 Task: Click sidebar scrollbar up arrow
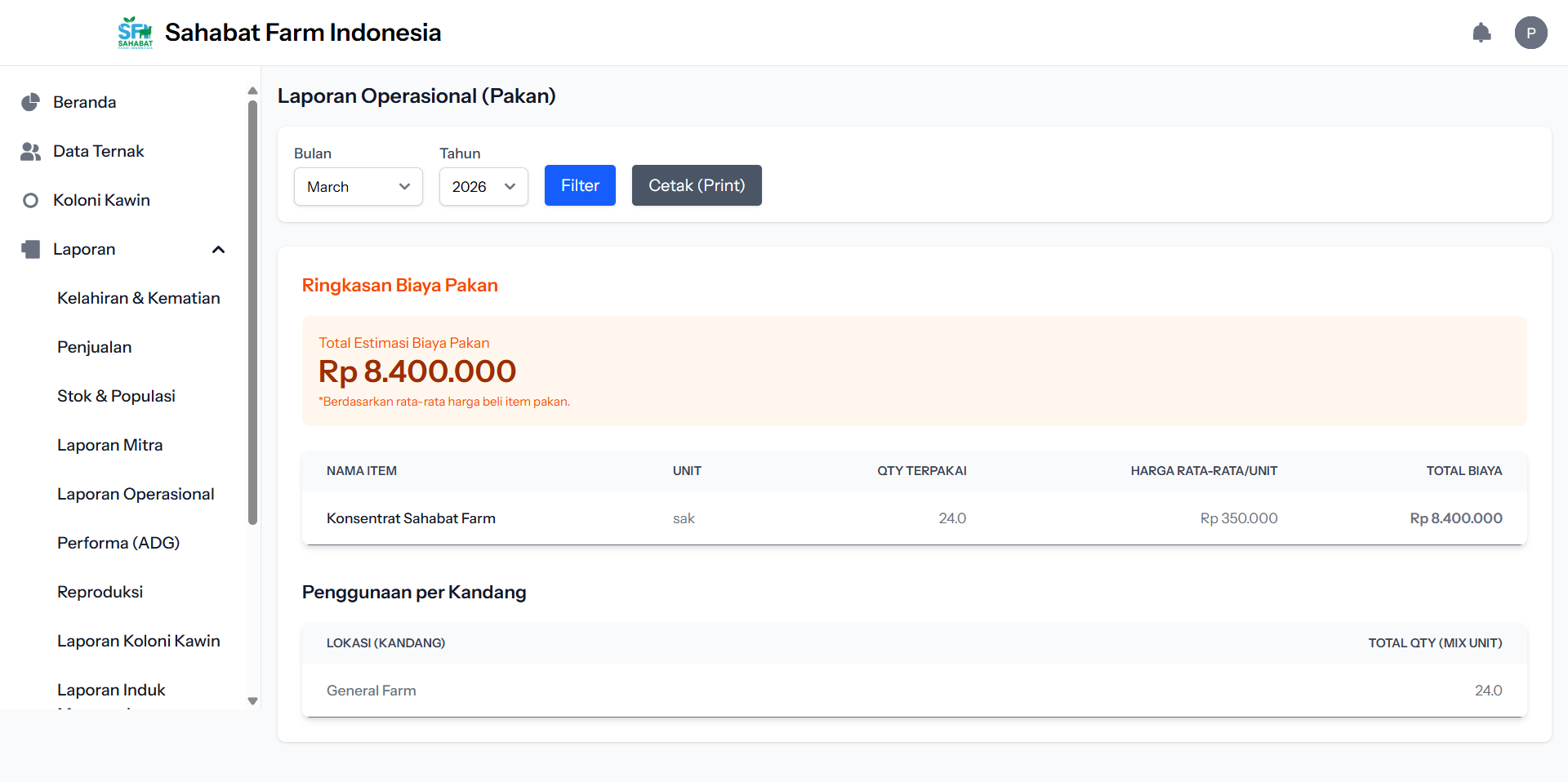(x=252, y=91)
